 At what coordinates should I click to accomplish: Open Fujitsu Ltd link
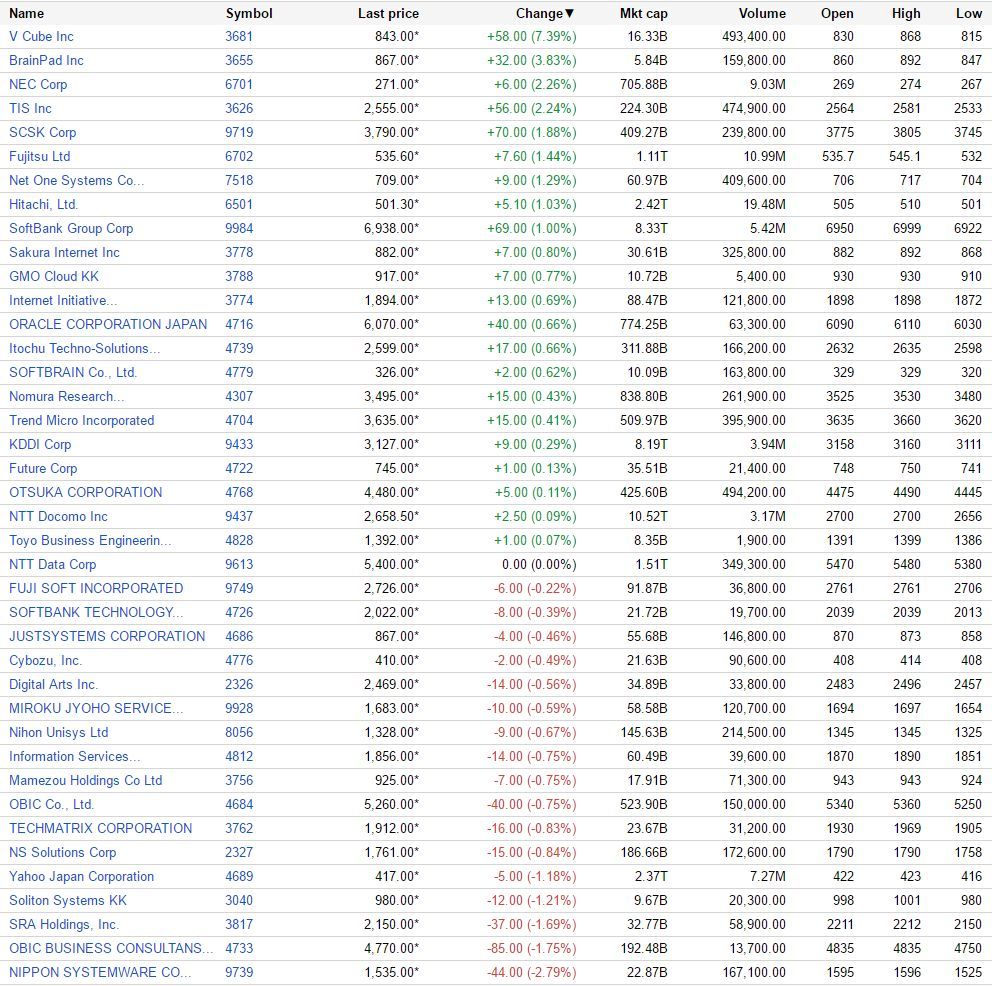point(39,157)
